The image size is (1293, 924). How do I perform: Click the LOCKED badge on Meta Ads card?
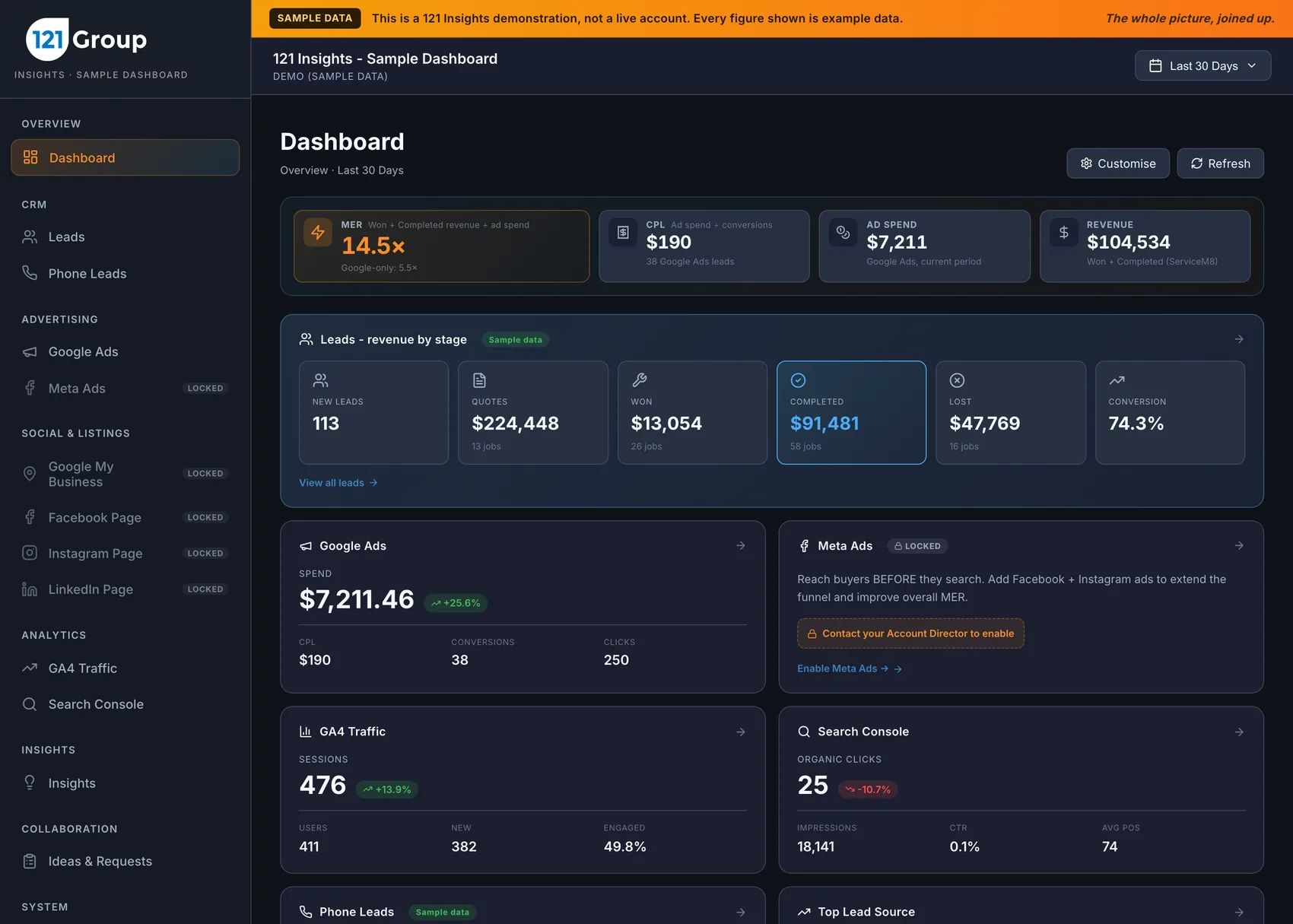(x=917, y=546)
